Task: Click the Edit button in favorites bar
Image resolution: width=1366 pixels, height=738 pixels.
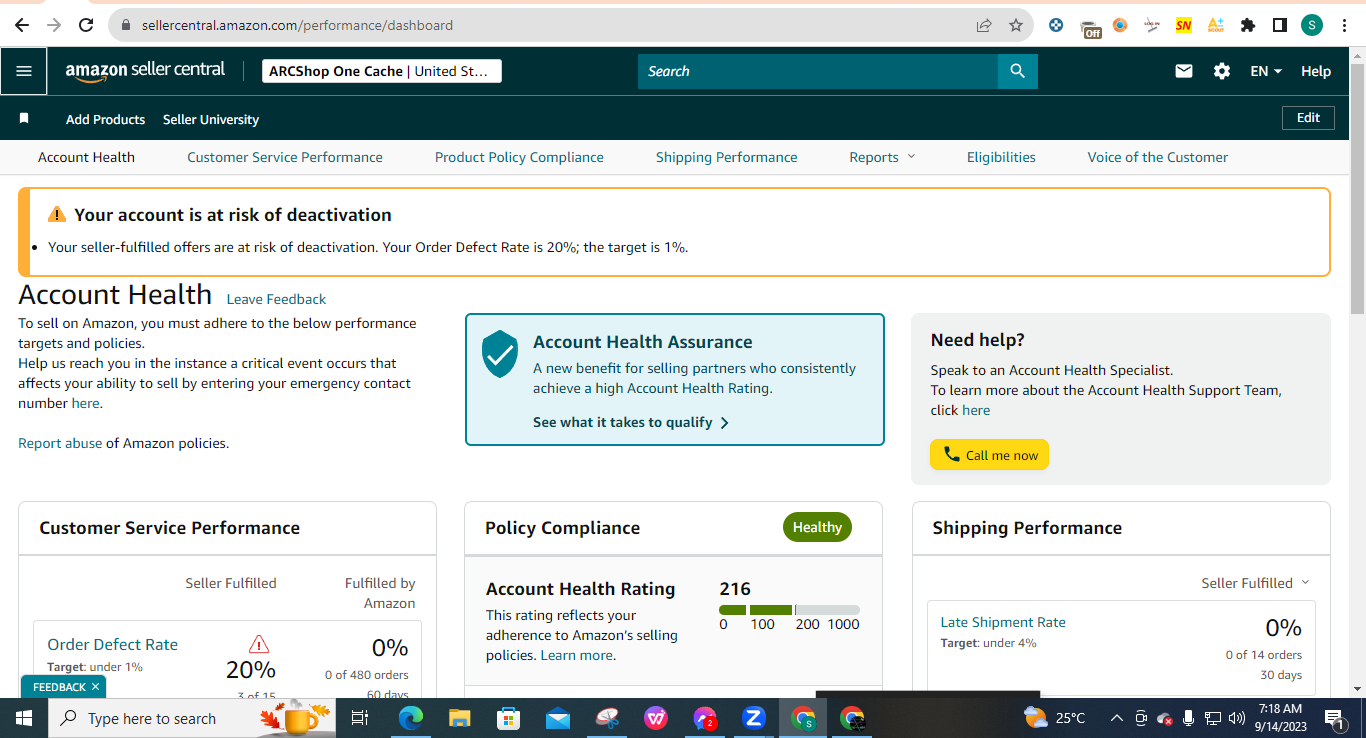Action: (x=1308, y=118)
